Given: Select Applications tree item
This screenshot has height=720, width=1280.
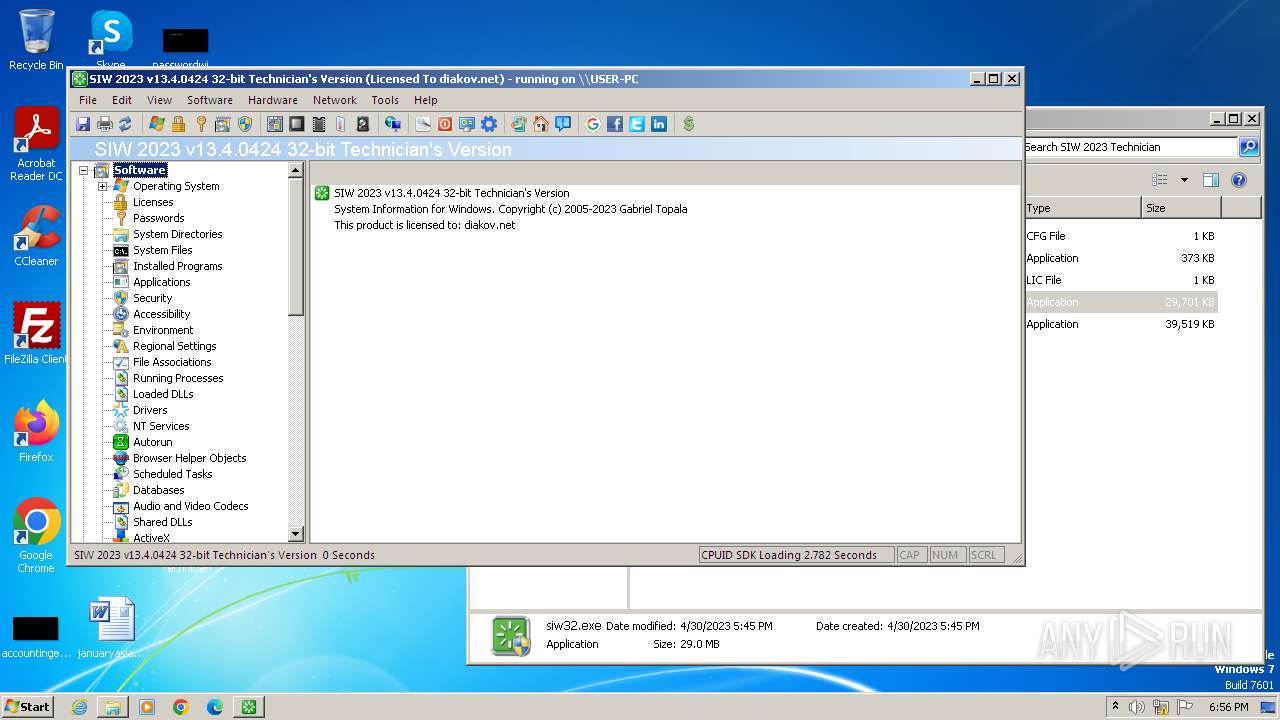Looking at the screenshot, I should [162, 282].
